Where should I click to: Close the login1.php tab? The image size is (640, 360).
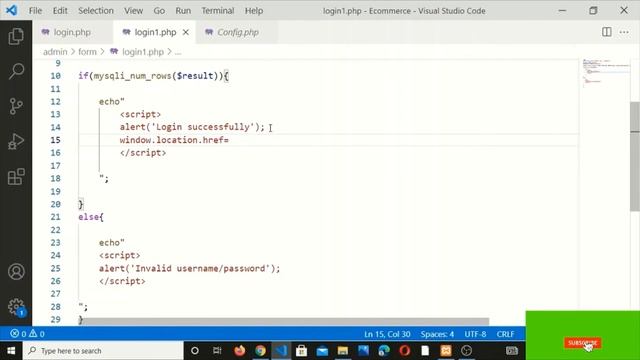186,32
